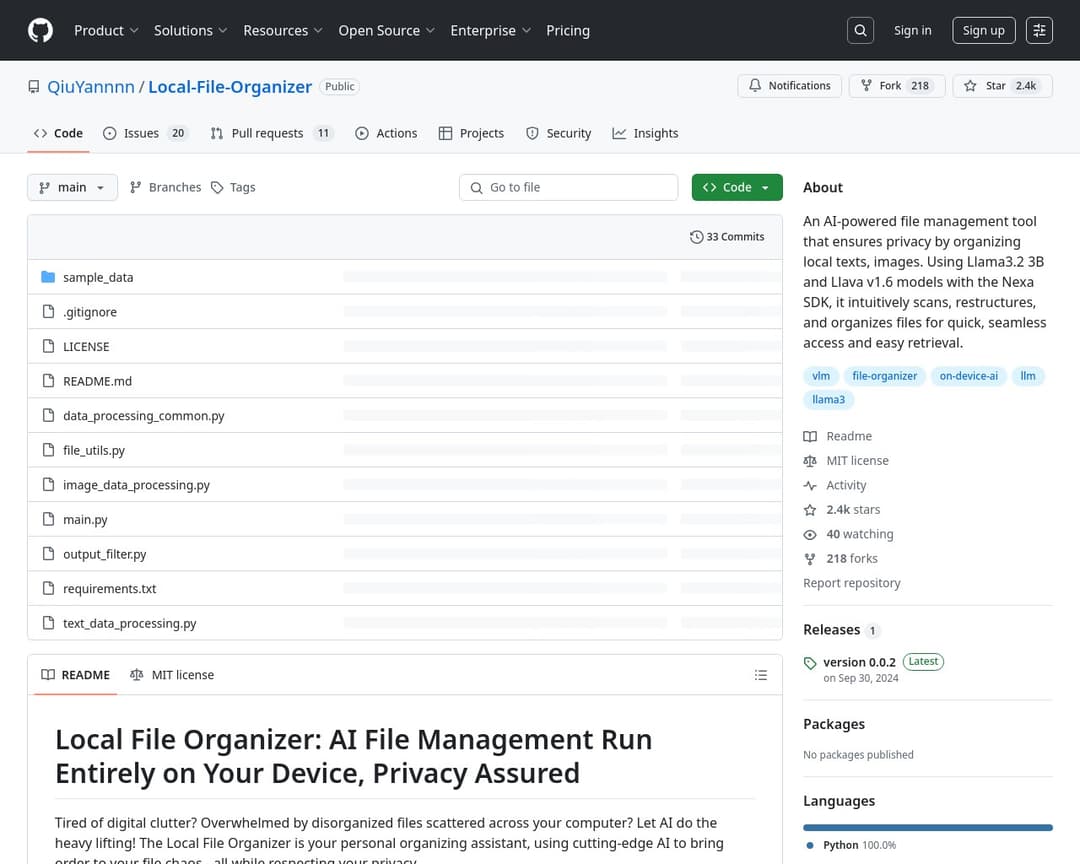Click the file icon beside LICENSE
Viewport: 1080px width, 864px height.
click(48, 346)
